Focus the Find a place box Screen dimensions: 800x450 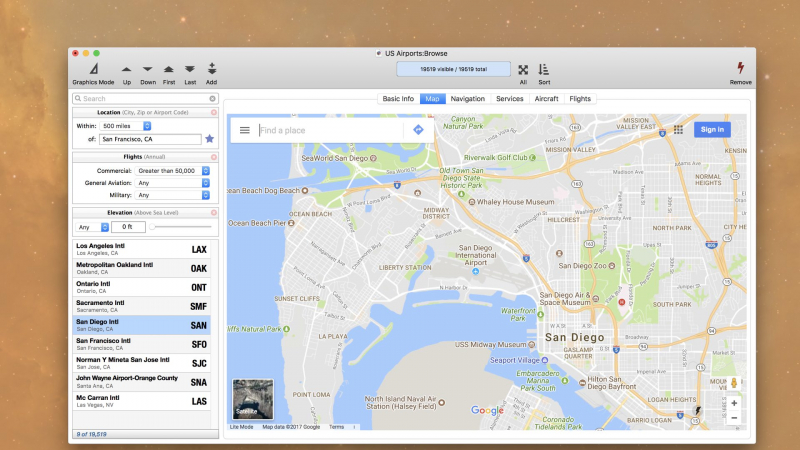pos(331,130)
